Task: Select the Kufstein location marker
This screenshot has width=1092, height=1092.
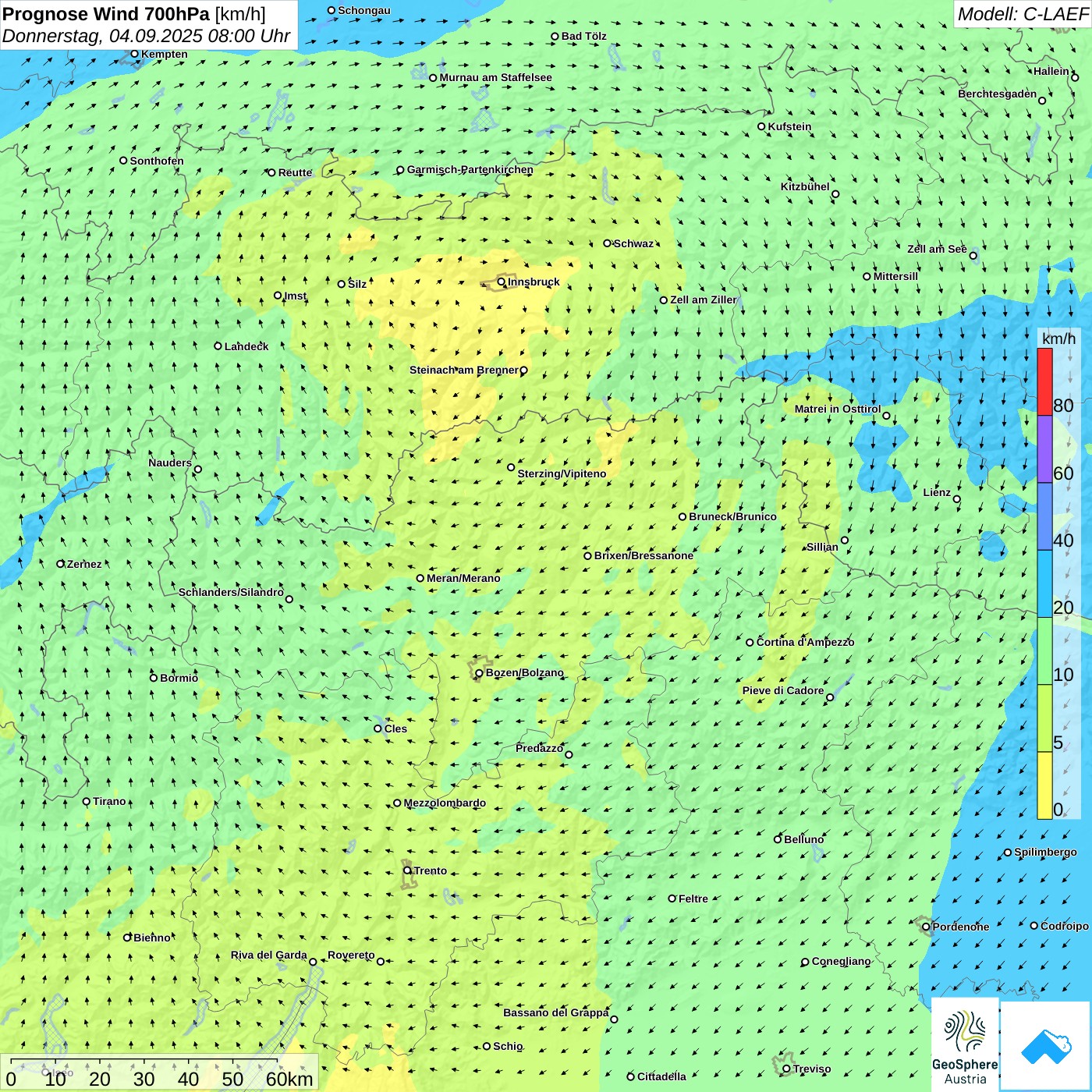Action: (x=761, y=126)
